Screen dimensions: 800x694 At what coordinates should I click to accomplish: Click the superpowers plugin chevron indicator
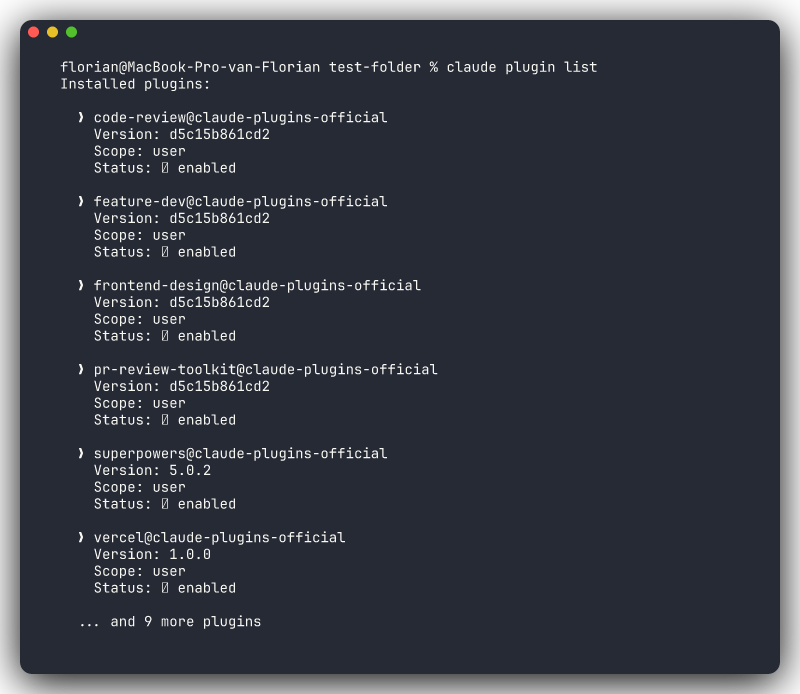pyautogui.click(x=83, y=453)
